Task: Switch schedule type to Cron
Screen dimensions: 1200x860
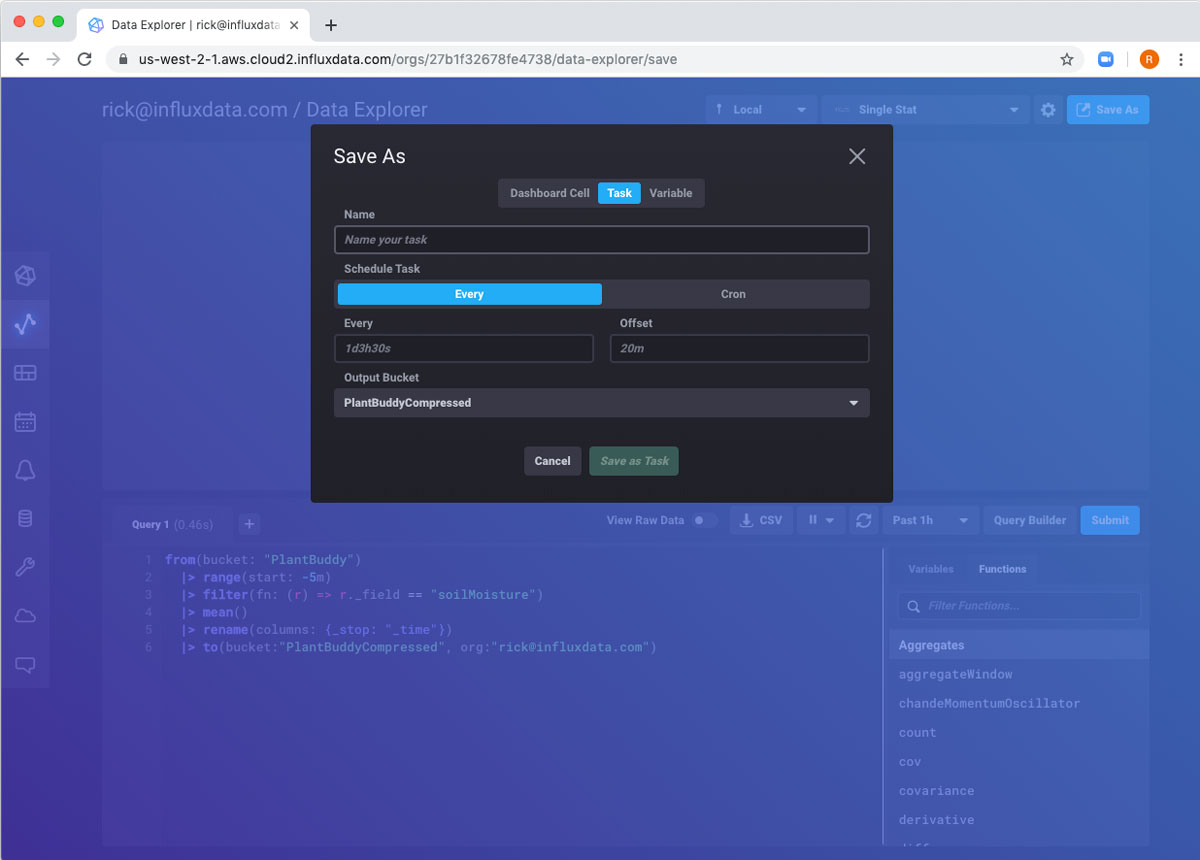Action: 733,294
